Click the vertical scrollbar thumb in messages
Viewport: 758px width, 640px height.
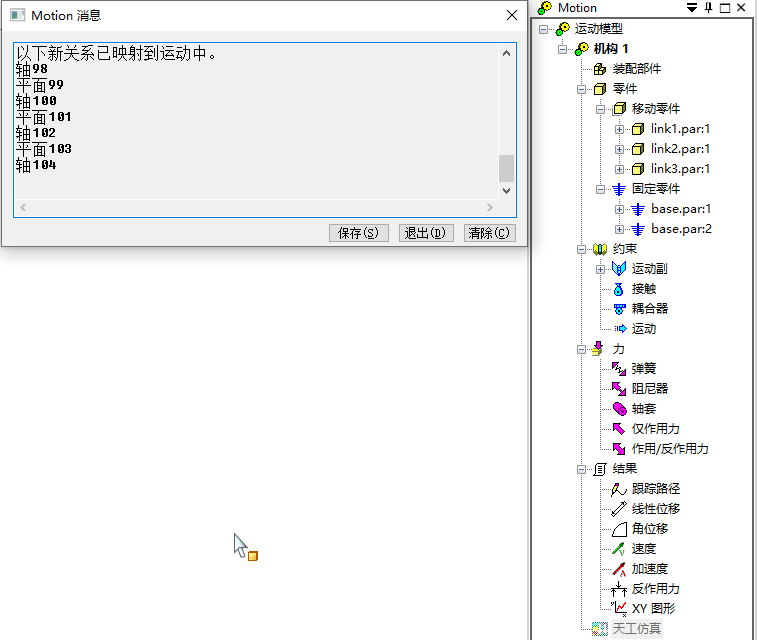(506, 168)
